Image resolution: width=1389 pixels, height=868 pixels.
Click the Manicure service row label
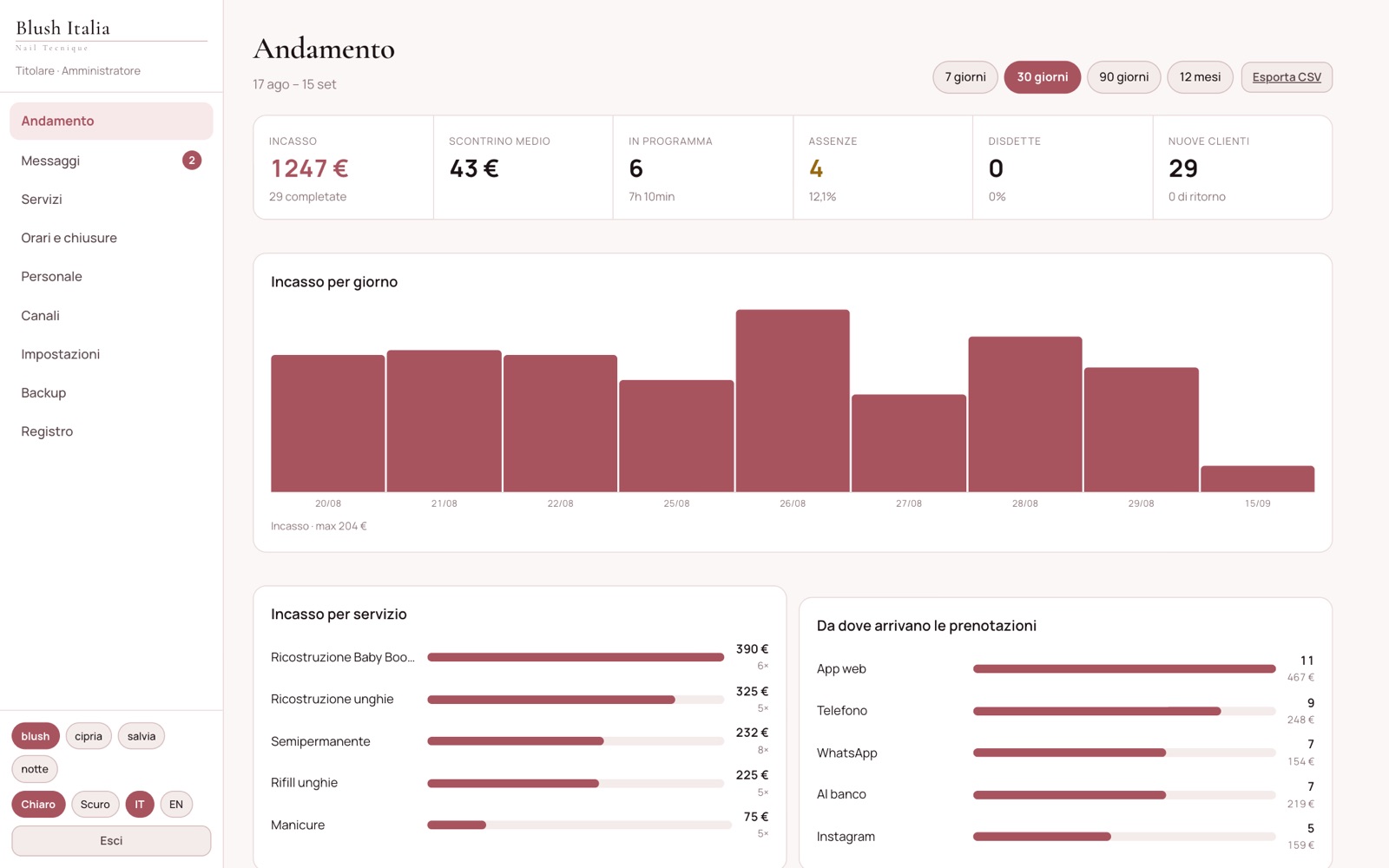298,825
